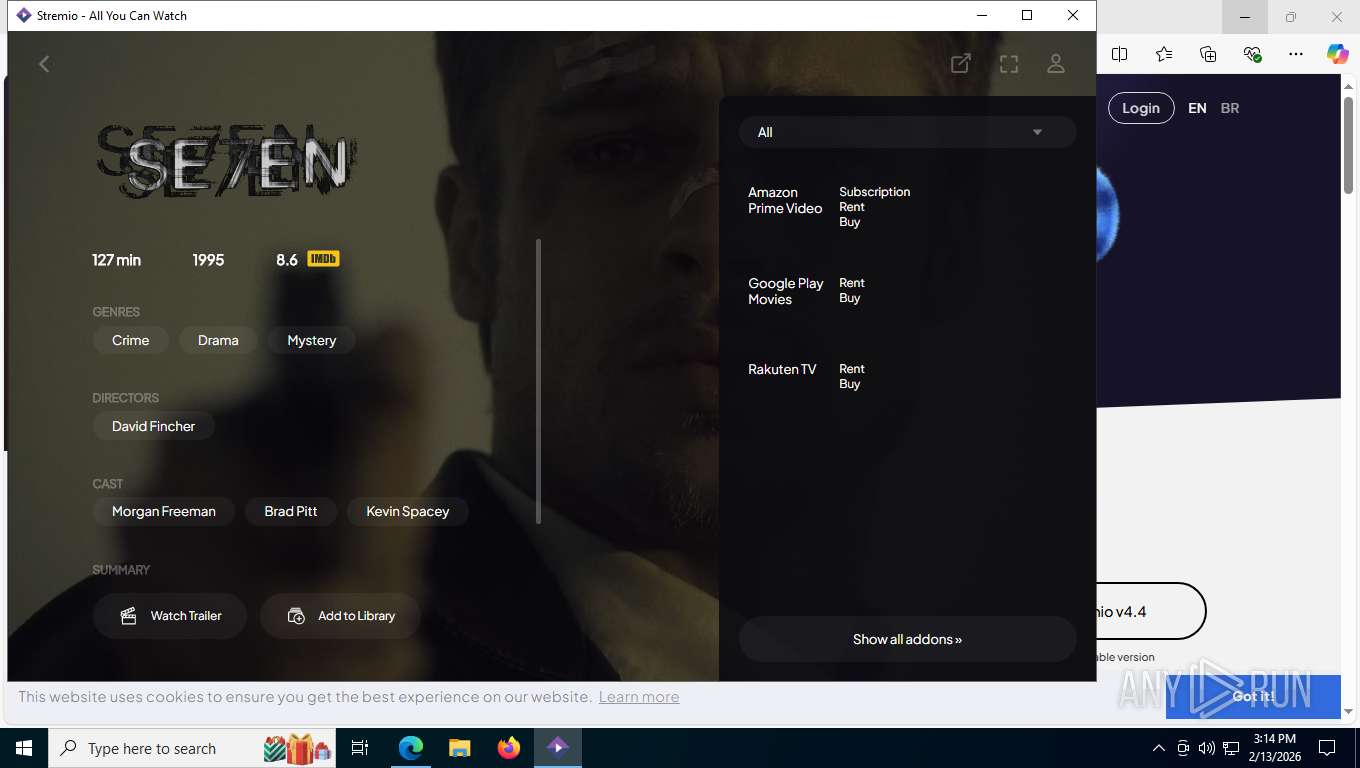The width and height of the screenshot is (1360, 768).
Task: Open Edge Copilot icon
Action: coord(1338,54)
